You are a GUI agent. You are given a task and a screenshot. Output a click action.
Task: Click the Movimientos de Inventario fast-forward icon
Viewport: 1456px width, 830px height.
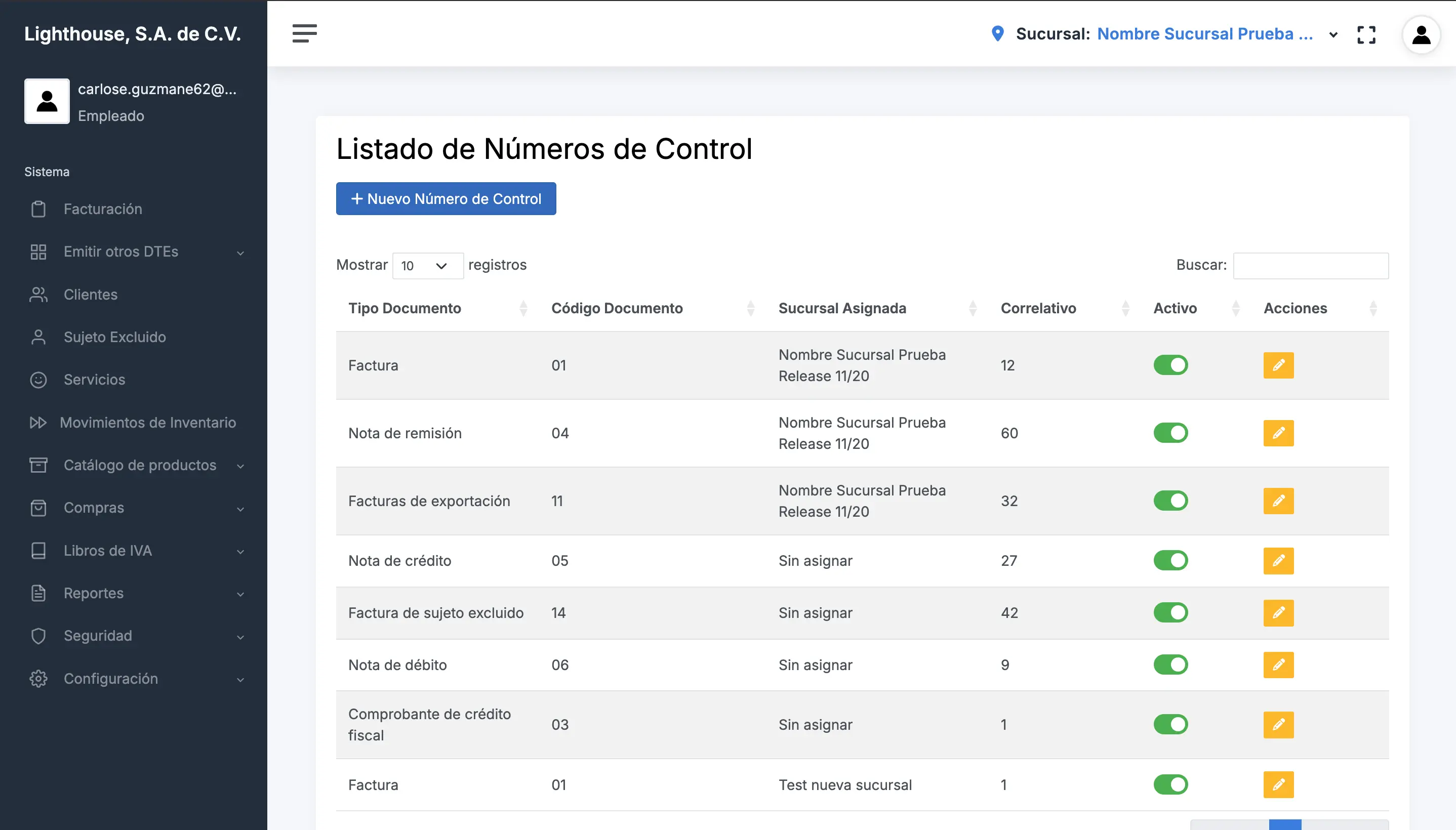coord(38,423)
